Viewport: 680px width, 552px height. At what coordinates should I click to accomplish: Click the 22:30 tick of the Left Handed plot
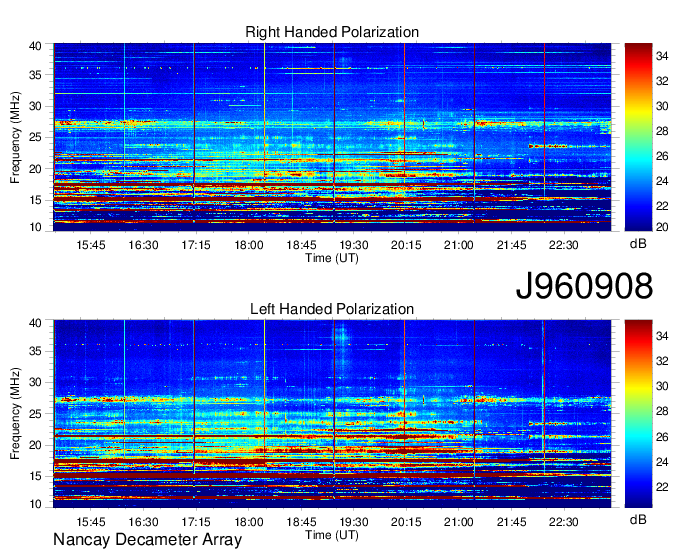pyautogui.click(x=564, y=521)
